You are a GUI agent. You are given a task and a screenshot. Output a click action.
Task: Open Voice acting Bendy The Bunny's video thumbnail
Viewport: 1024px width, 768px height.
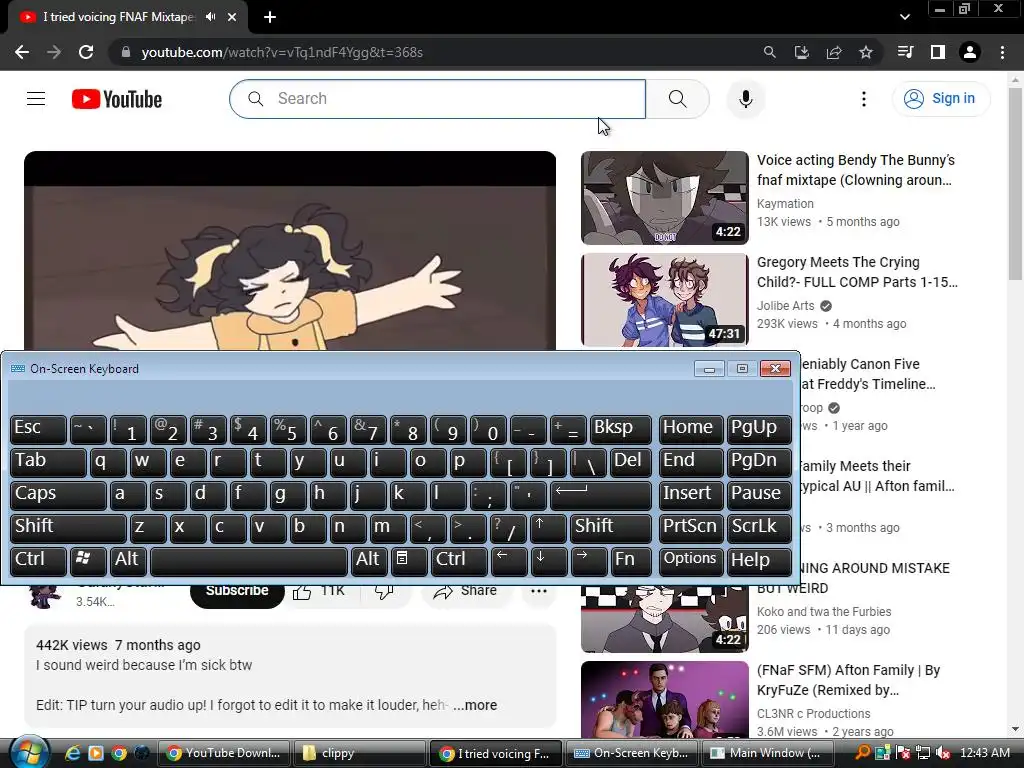coord(665,198)
